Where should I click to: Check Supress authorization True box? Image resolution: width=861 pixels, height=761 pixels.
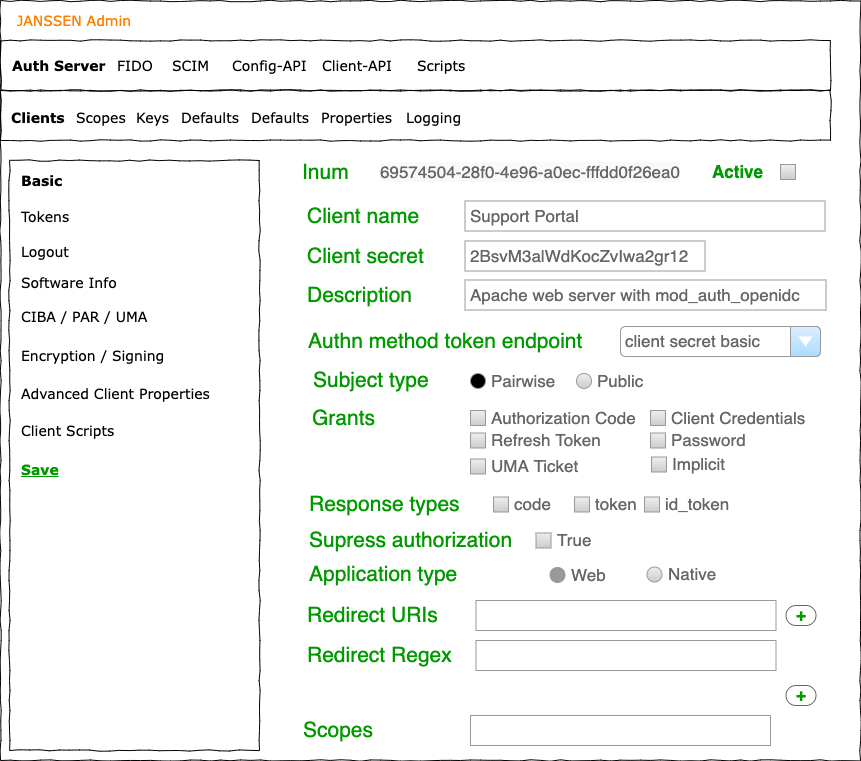544,540
